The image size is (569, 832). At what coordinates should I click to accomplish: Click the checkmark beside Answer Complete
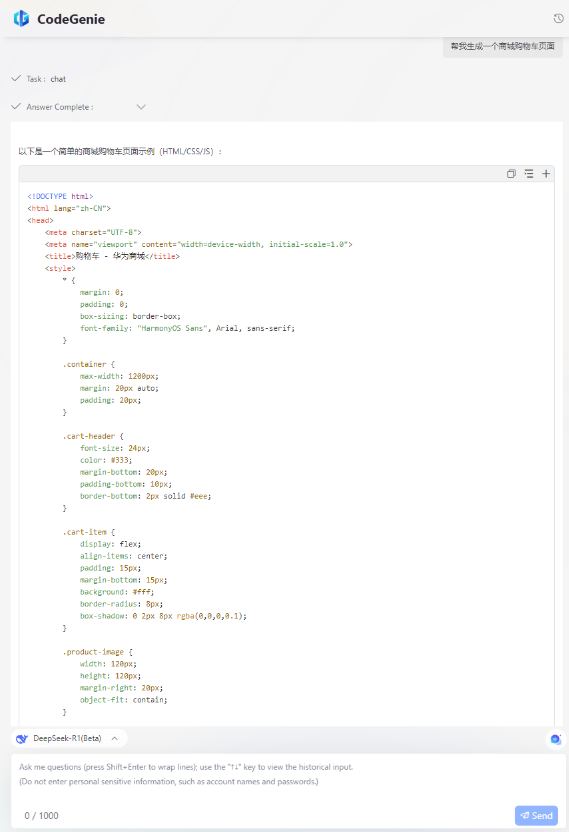click(16, 106)
